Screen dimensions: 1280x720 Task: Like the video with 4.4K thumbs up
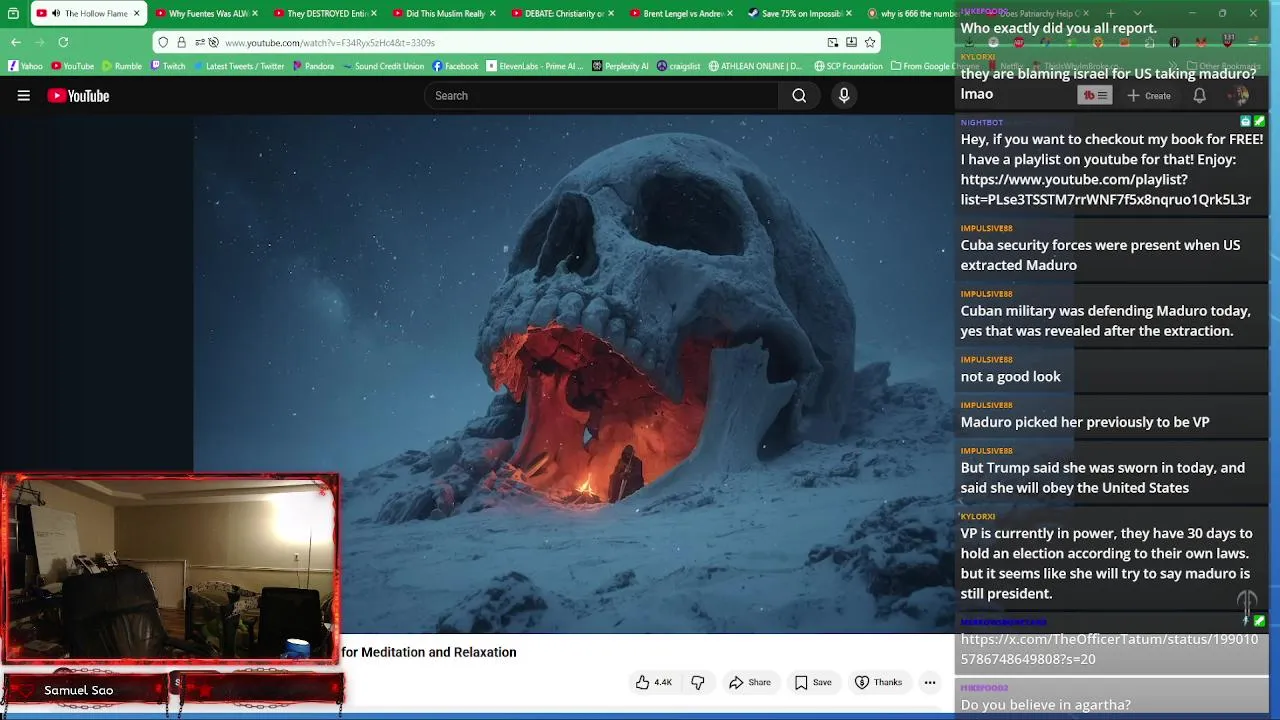point(653,682)
